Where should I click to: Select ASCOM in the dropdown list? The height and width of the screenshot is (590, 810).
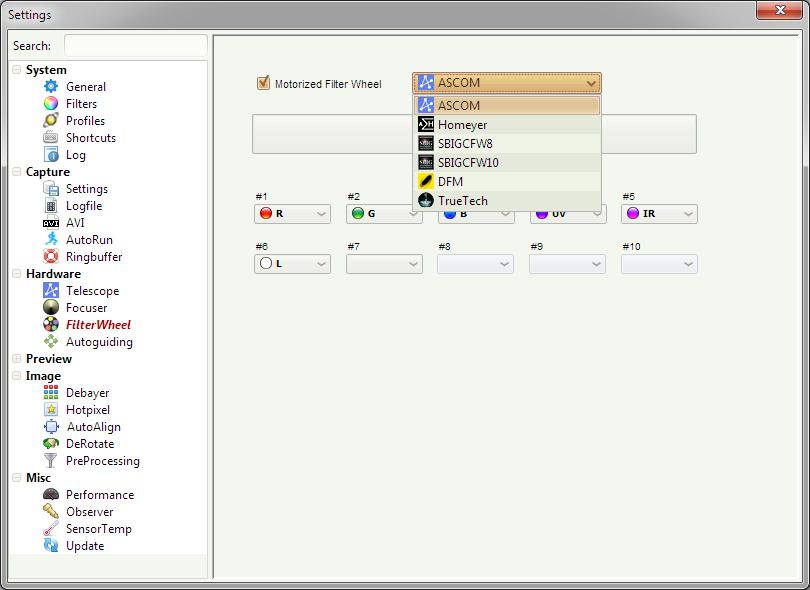[507, 105]
